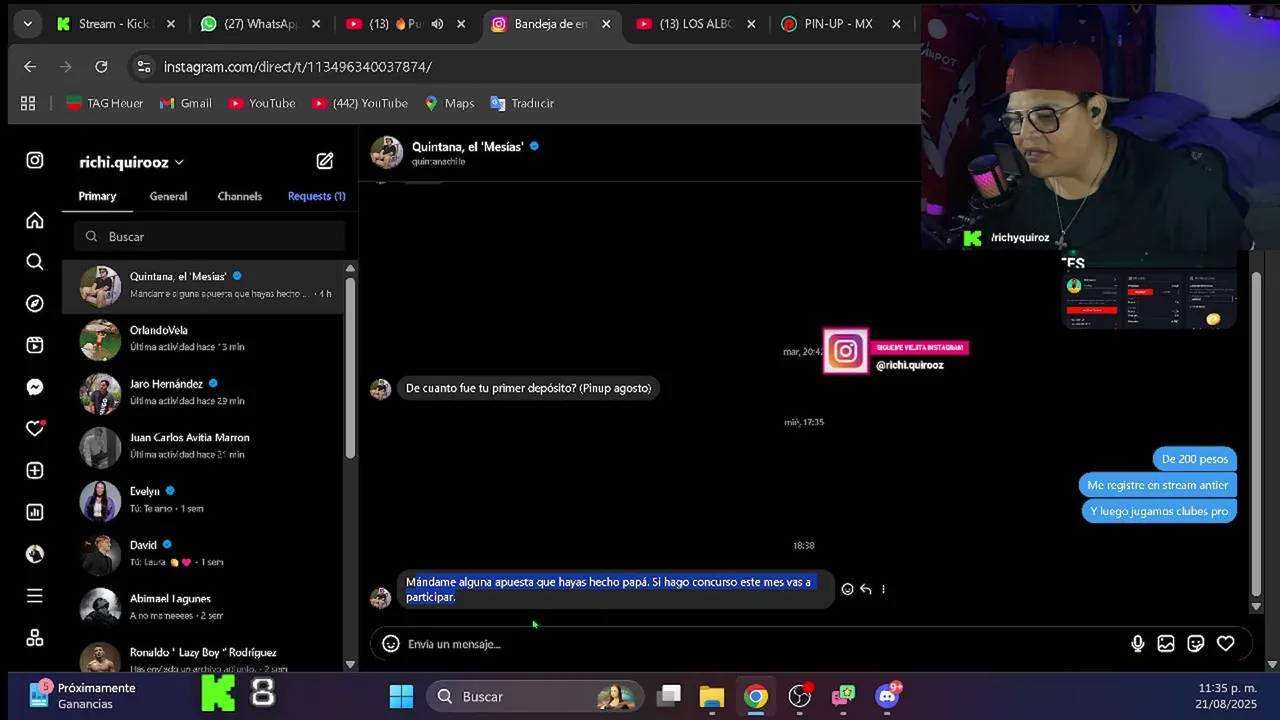
Task: Switch to Channels inbox tab
Action: pos(240,196)
